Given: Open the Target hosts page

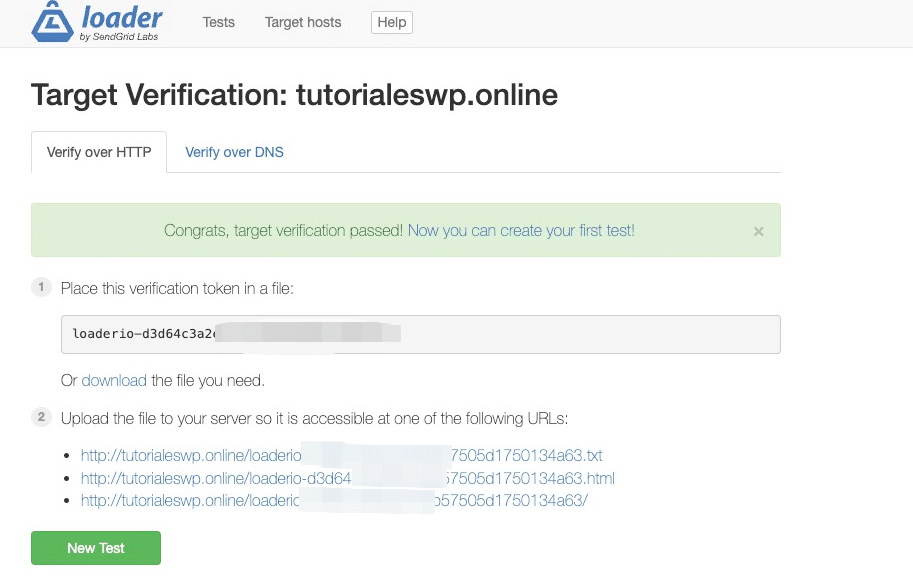Looking at the screenshot, I should point(302,22).
